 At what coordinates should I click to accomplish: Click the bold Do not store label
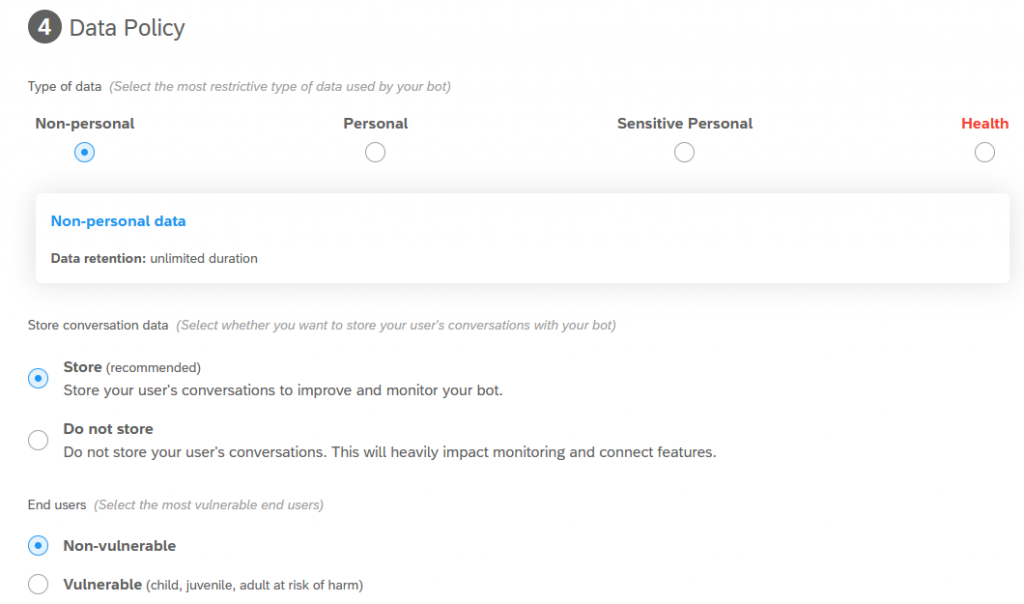point(108,429)
